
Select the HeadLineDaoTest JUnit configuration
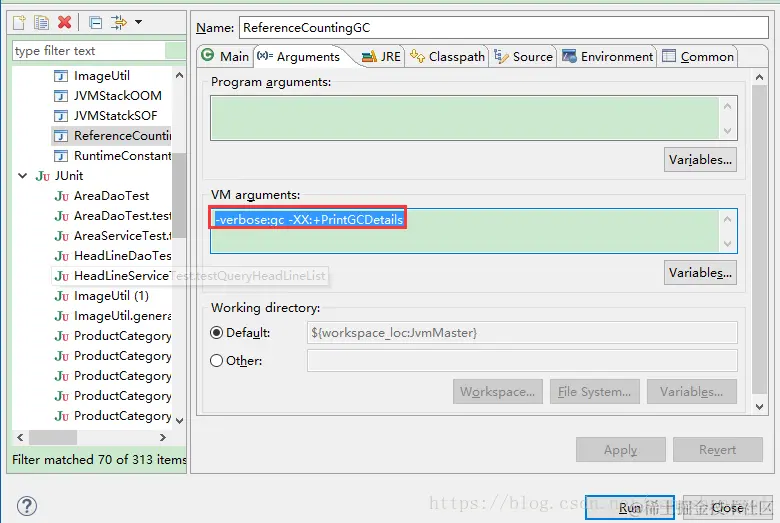(122, 256)
